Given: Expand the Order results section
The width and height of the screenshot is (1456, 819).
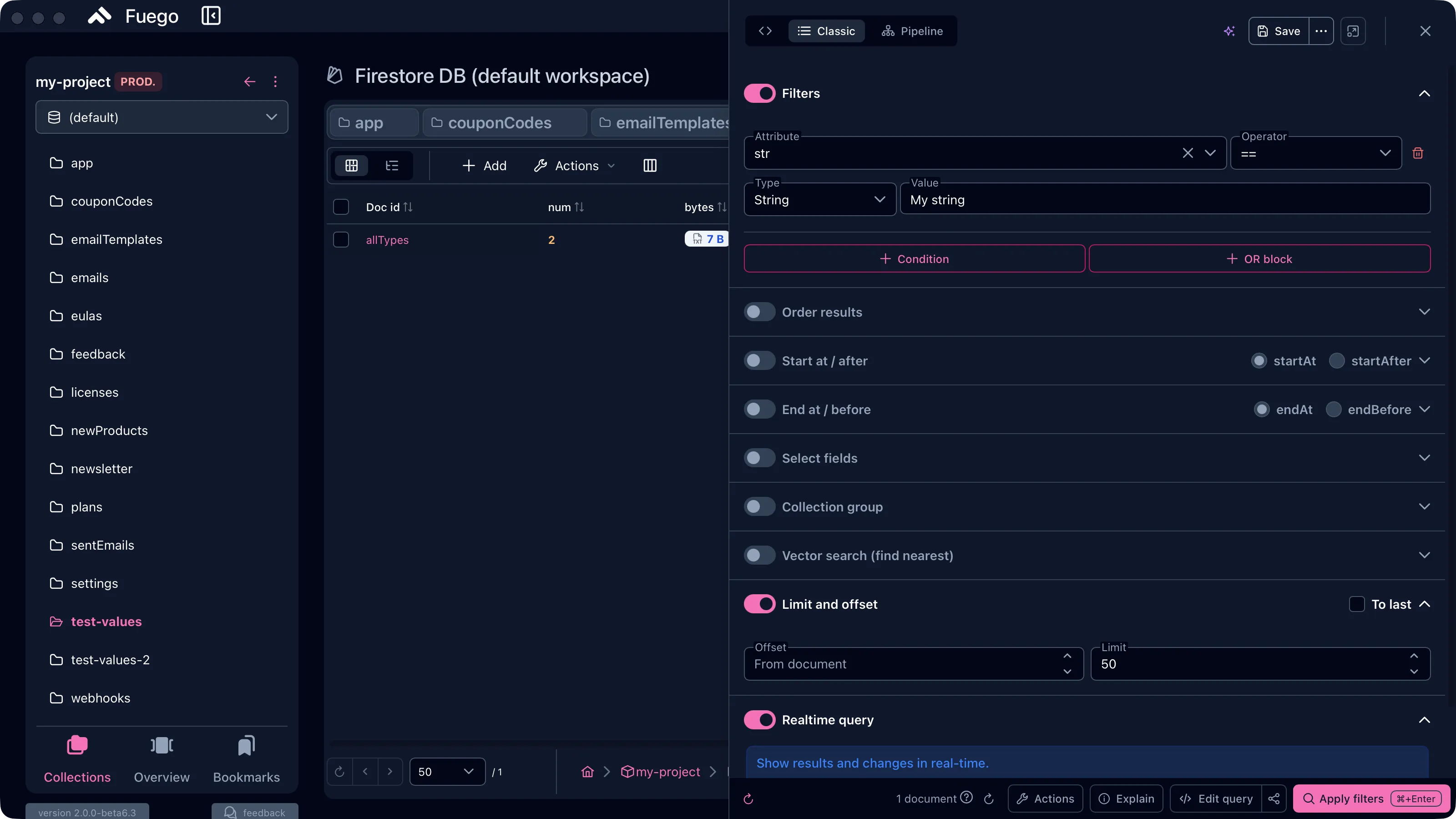Looking at the screenshot, I should tap(1424, 312).
